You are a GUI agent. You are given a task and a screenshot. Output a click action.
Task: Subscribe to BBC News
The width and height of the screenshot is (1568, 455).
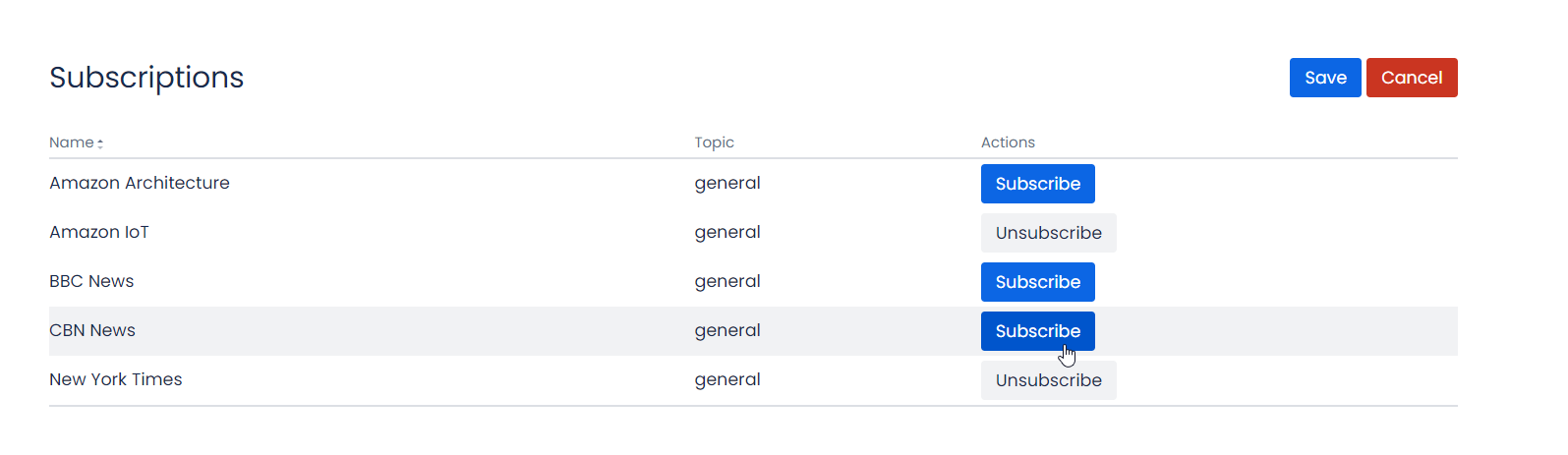pos(1037,282)
